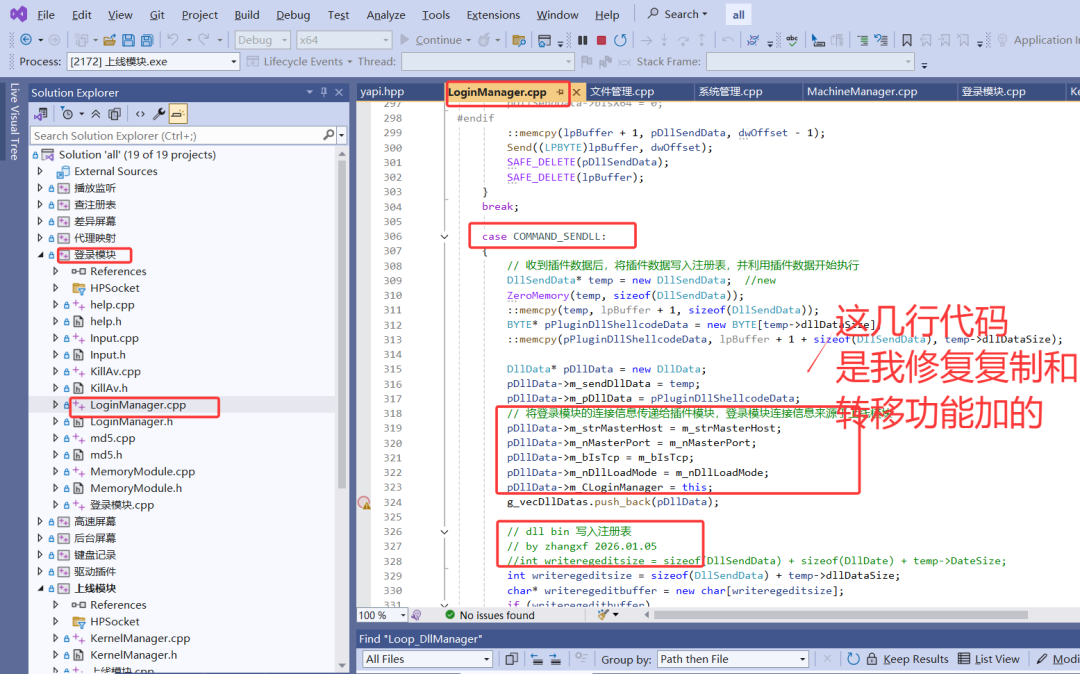
Task: Click the Save All icon
Action: 147,41
